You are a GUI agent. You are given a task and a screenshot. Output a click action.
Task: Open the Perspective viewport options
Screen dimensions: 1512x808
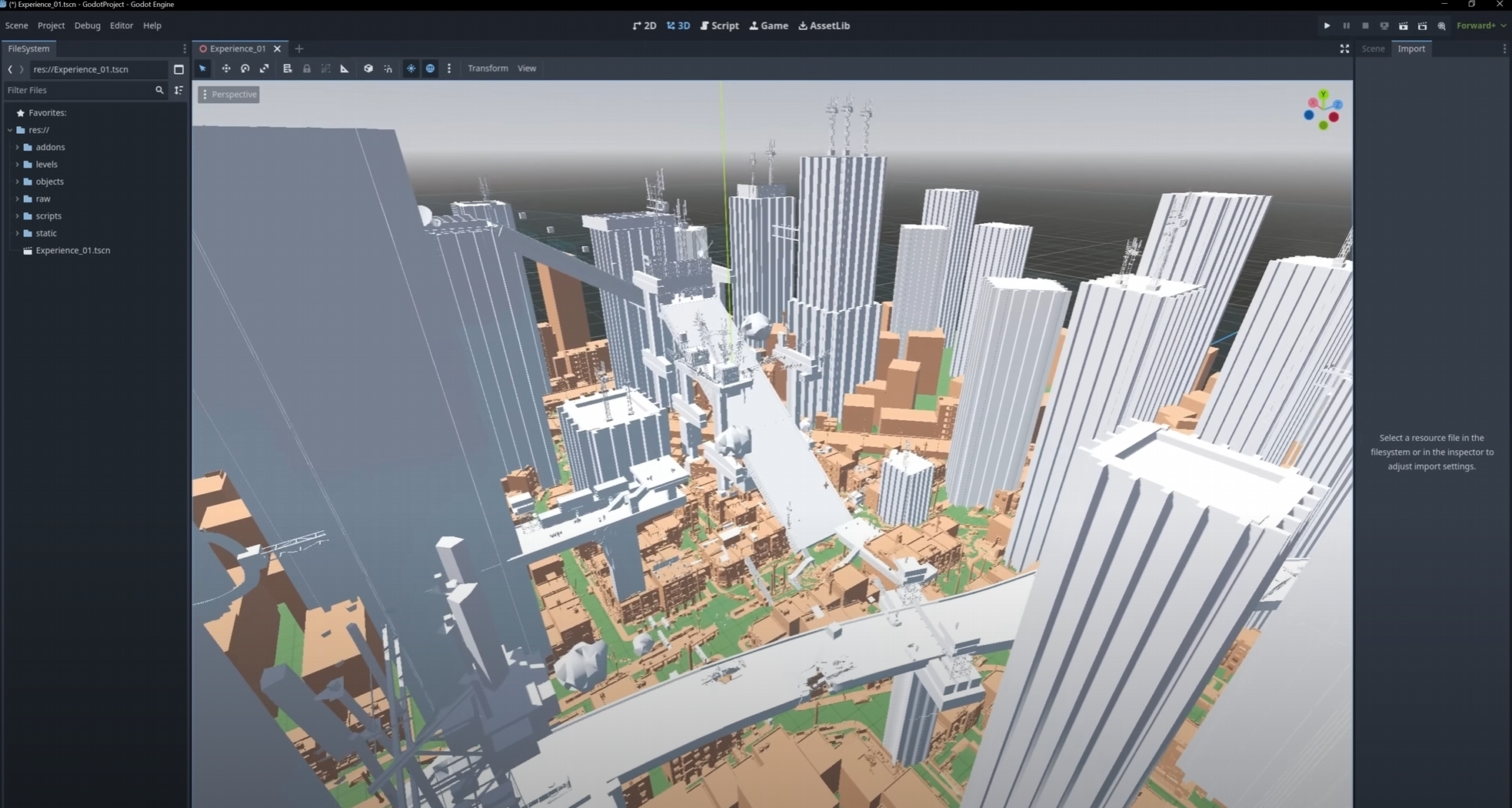click(228, 95)
